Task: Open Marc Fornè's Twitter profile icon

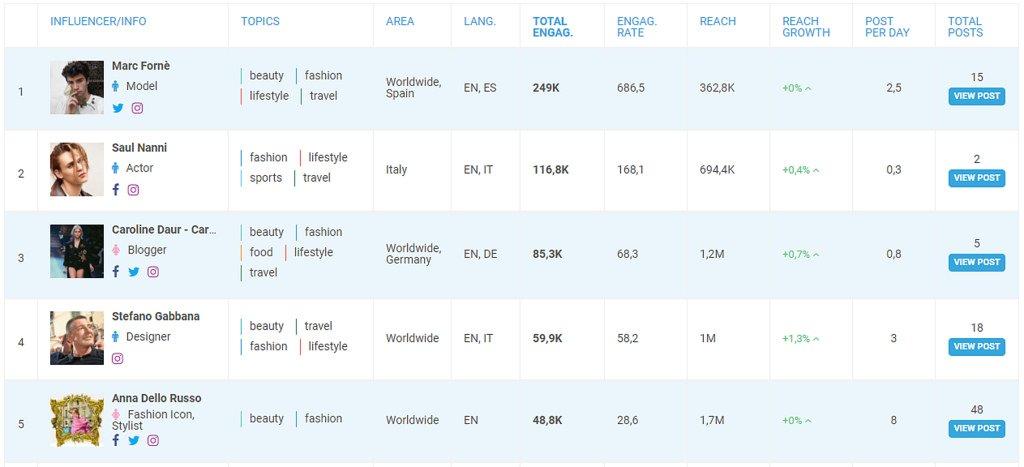Action: [x=118, y=108]
